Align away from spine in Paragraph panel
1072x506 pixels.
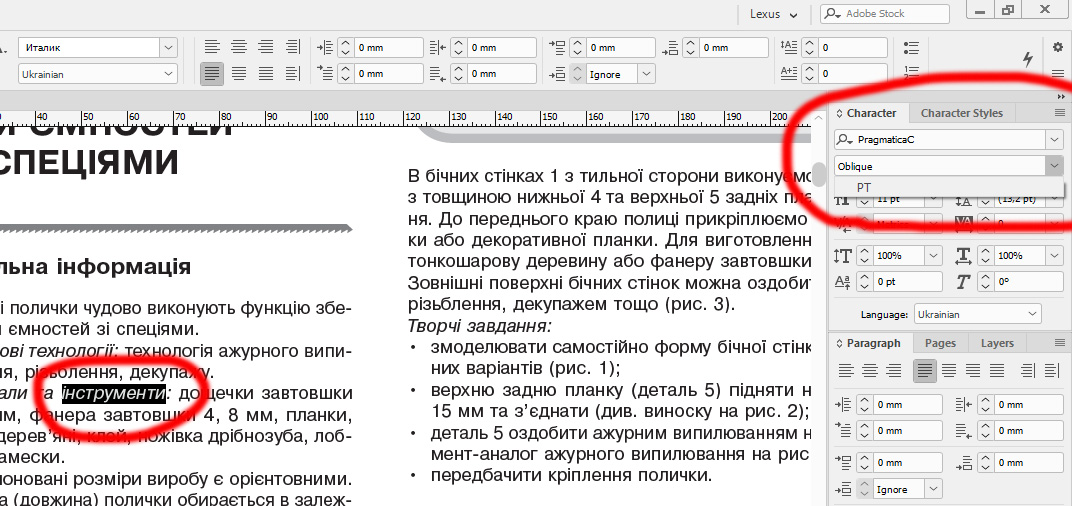(x=1052, y=371)
